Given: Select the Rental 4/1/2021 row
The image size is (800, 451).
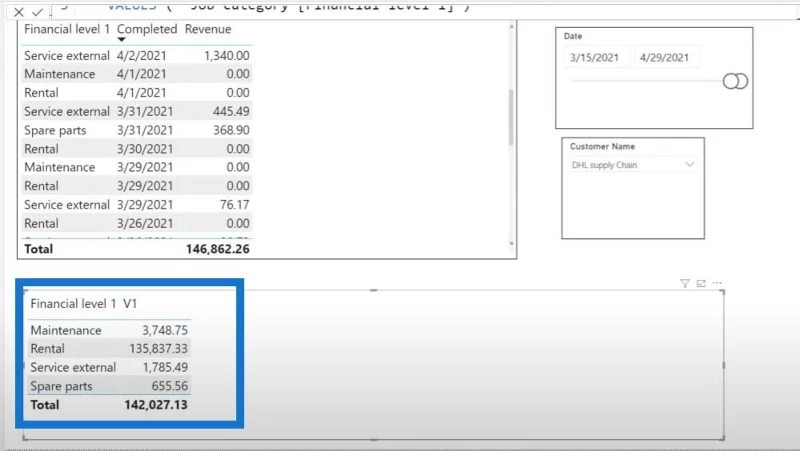Looking at the screenshot, I should [137, 93].
